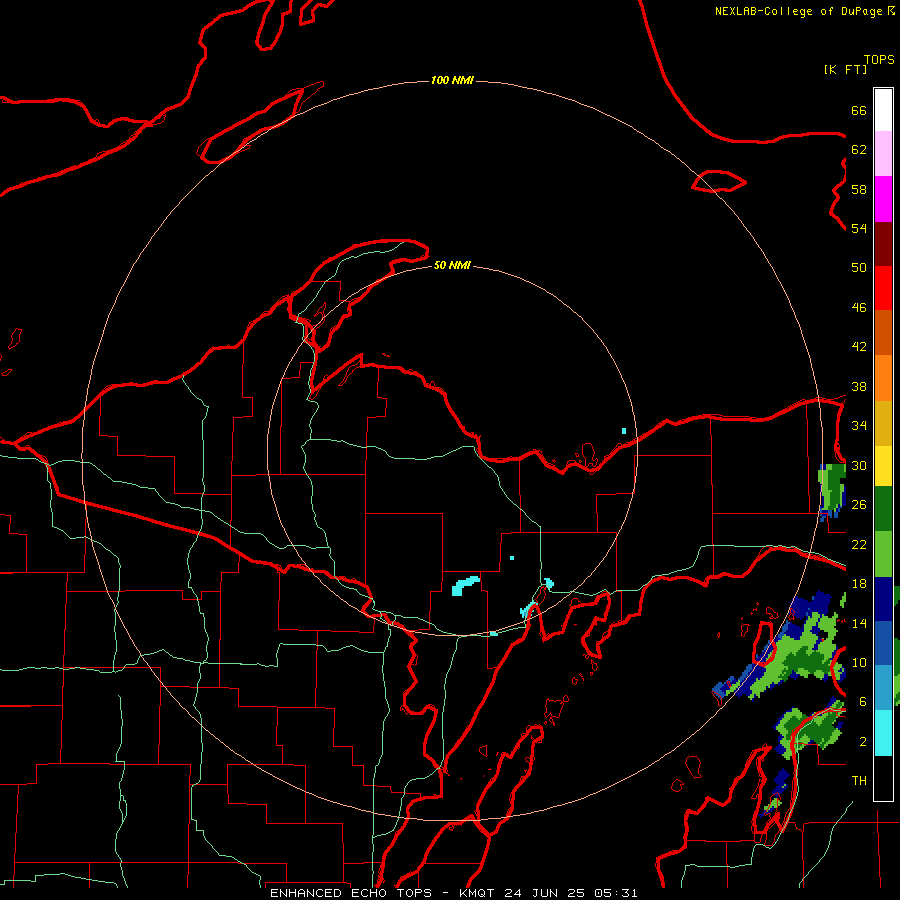Click the TOPS legend title

(879, 60)
